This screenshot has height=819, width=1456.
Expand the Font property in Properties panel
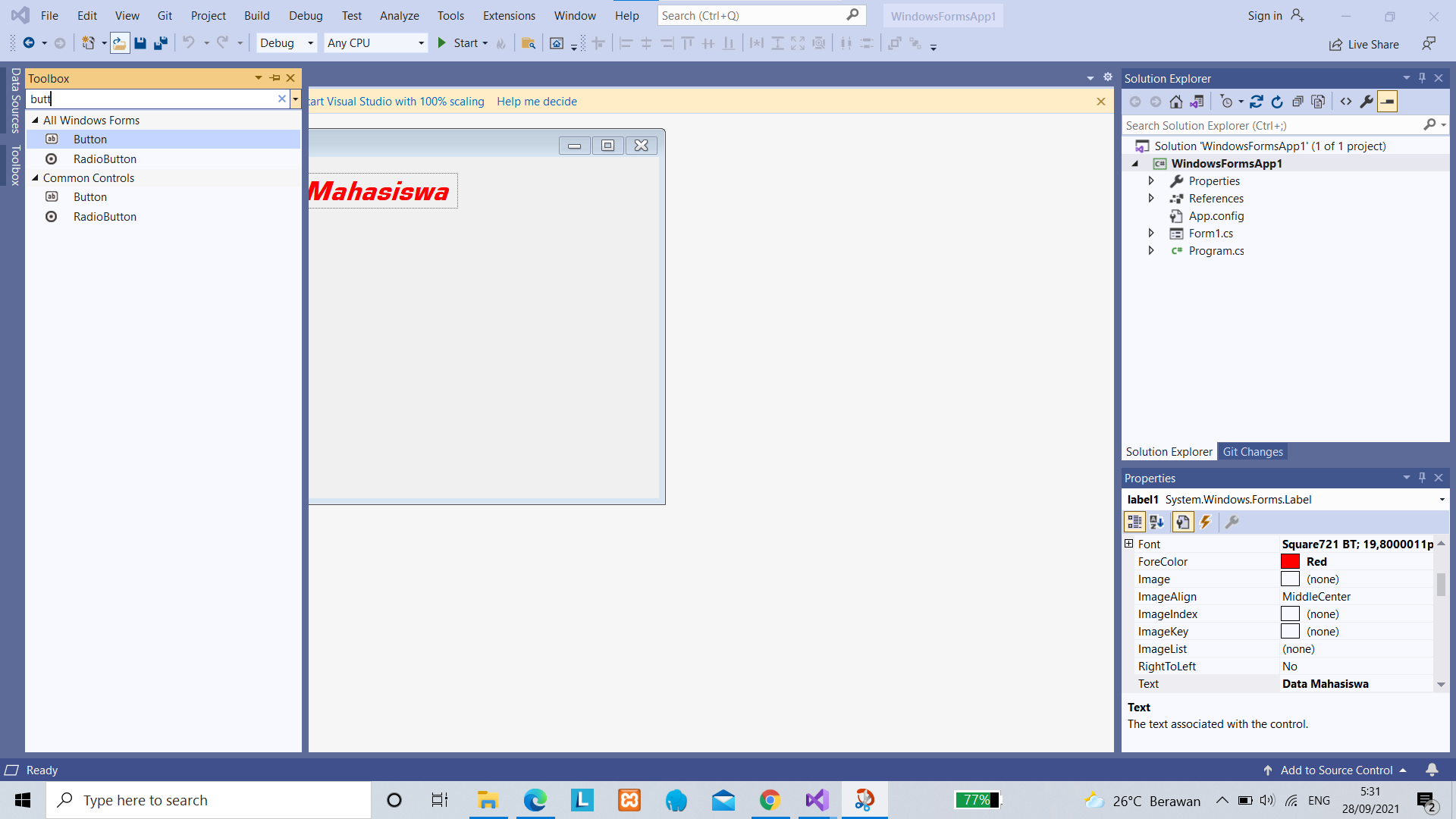point(1129,544)
